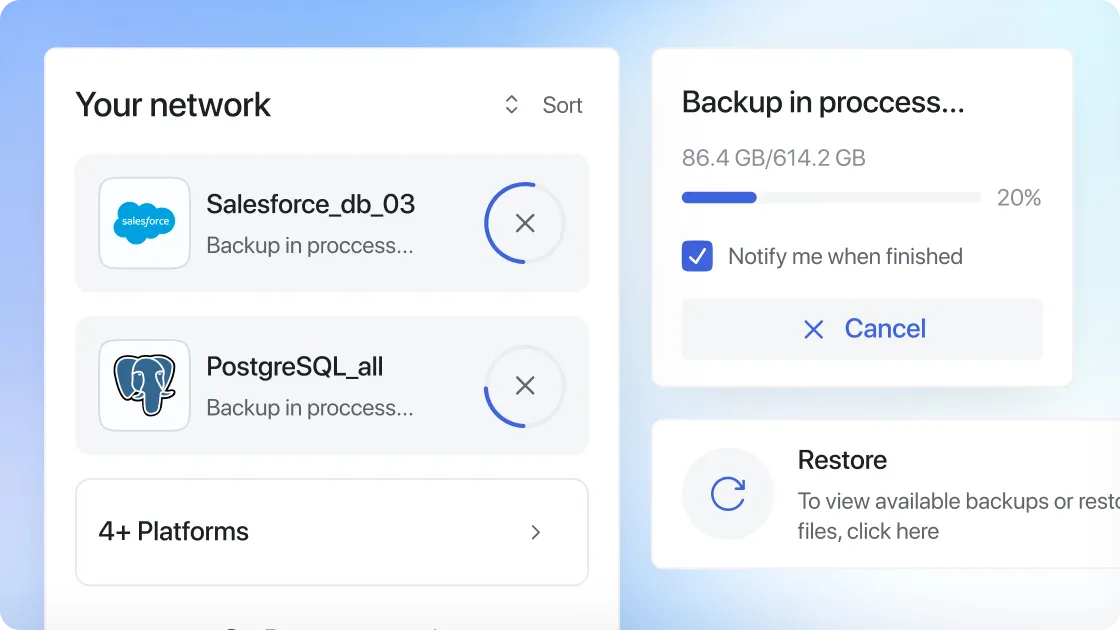The image size is (1120, 630).
Task: Click the up-down arrows icon beside Sort
Action: point(511,105)
